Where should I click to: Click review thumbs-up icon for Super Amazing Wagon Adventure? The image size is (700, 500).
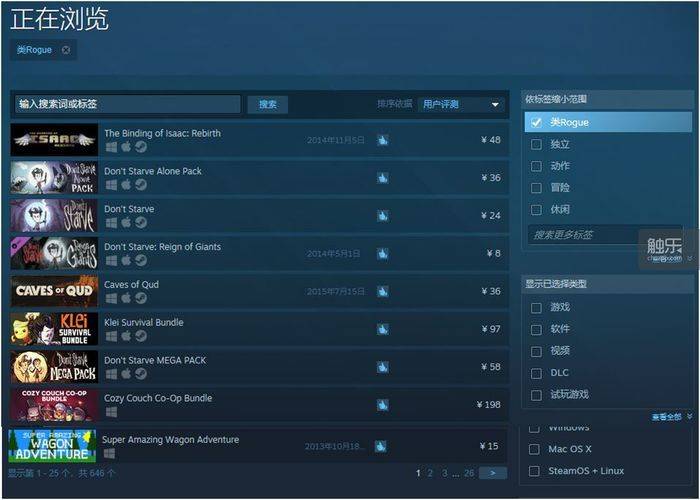(x=380, y=446)
